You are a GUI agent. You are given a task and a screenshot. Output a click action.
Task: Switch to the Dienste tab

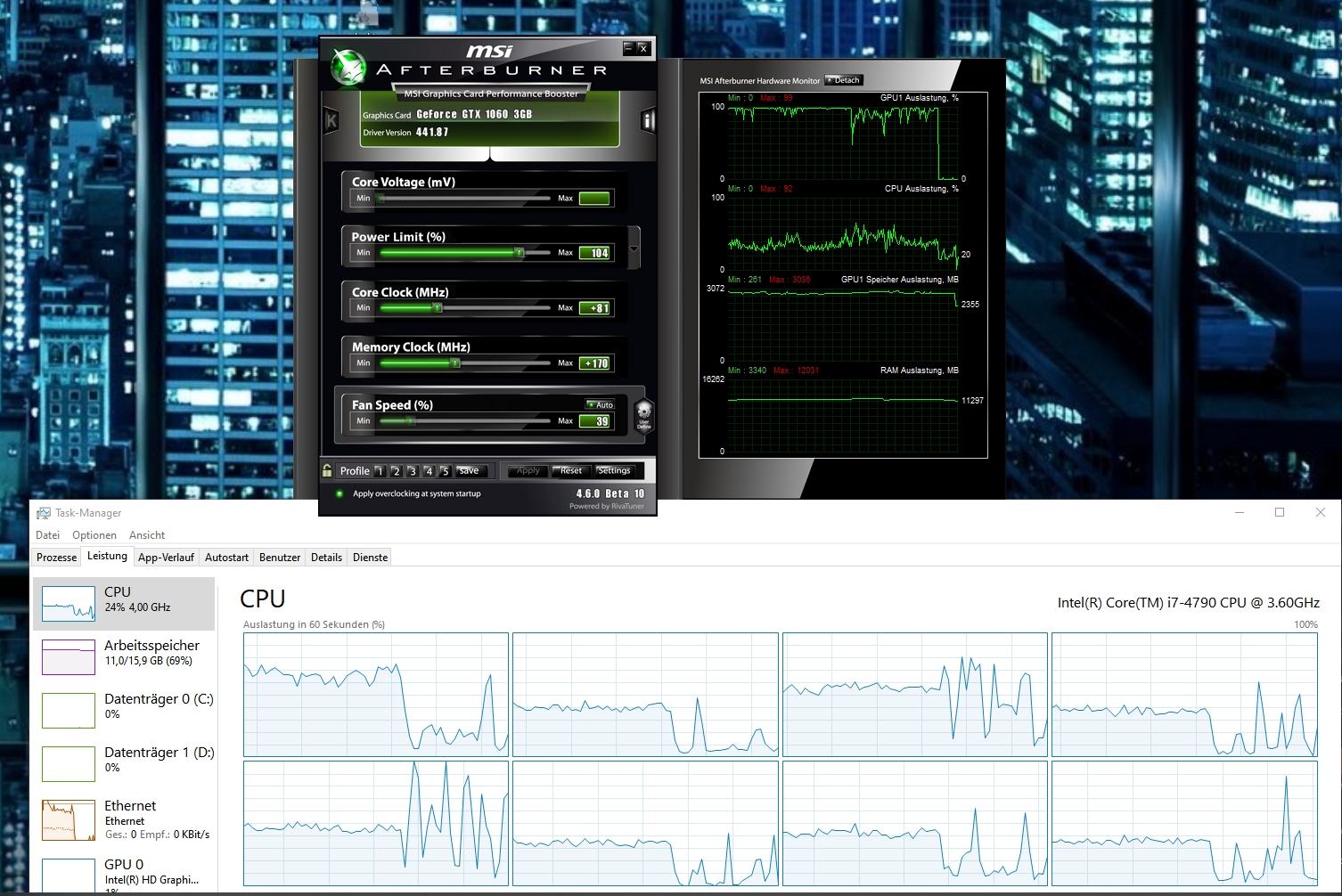pyautogui.click(x=370, y=558)
